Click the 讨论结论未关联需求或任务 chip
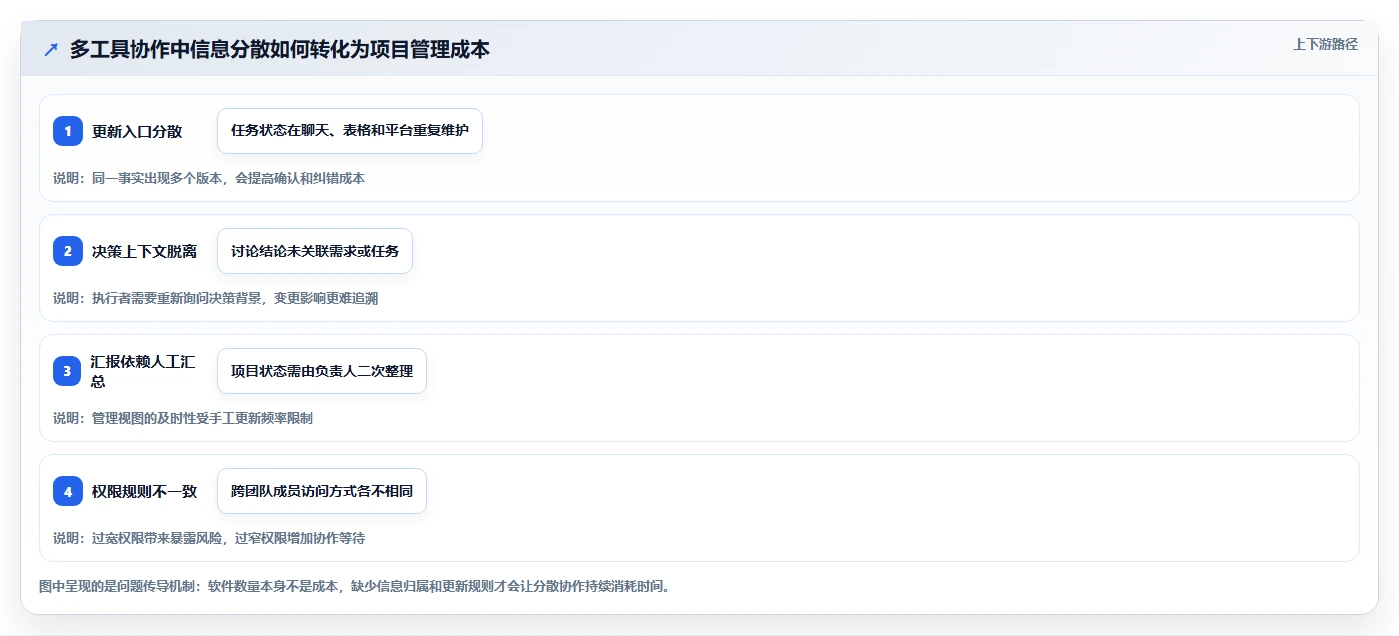The height and width of the screenshot is (636, 1399). [315, 251]
